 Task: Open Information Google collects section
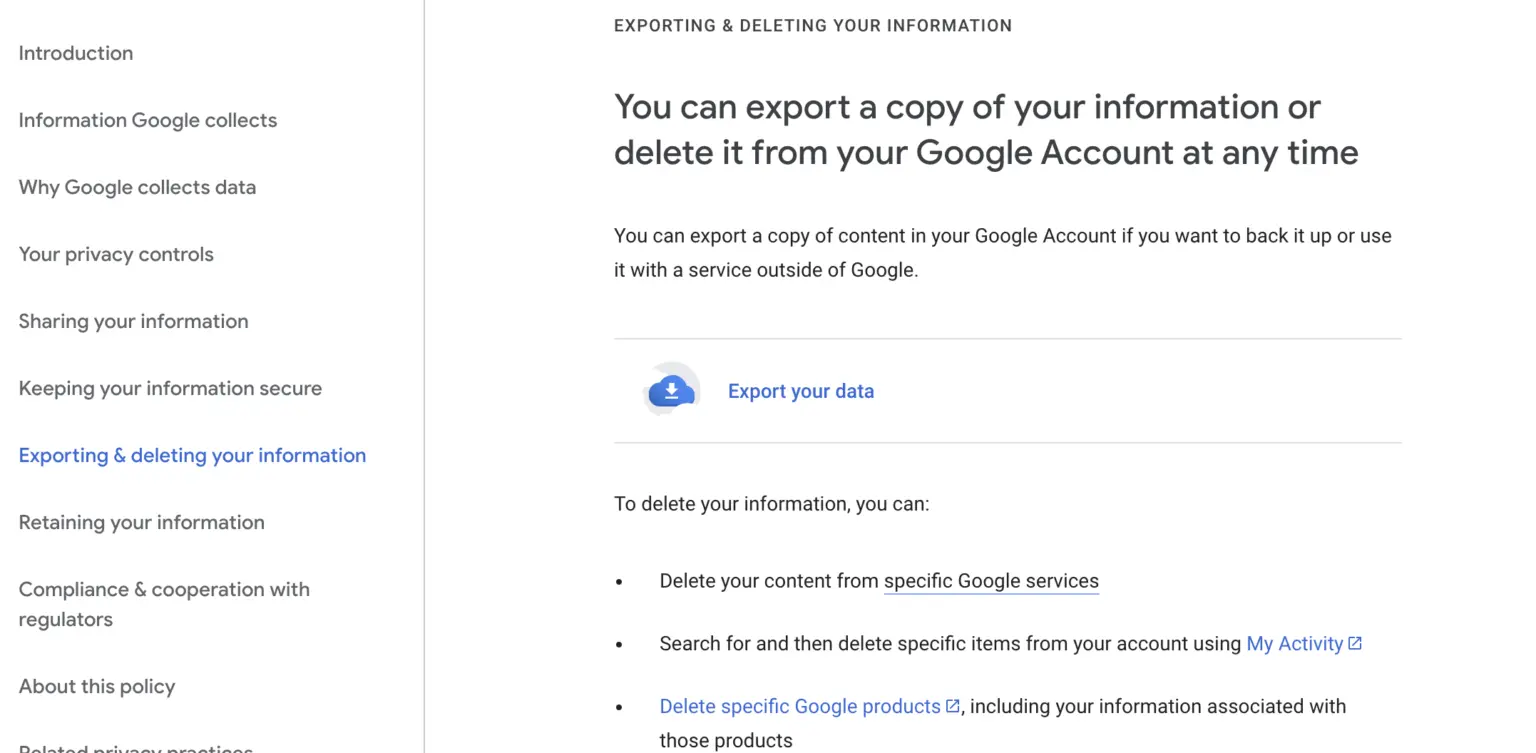pyautogui.click(x=147, y=120)
